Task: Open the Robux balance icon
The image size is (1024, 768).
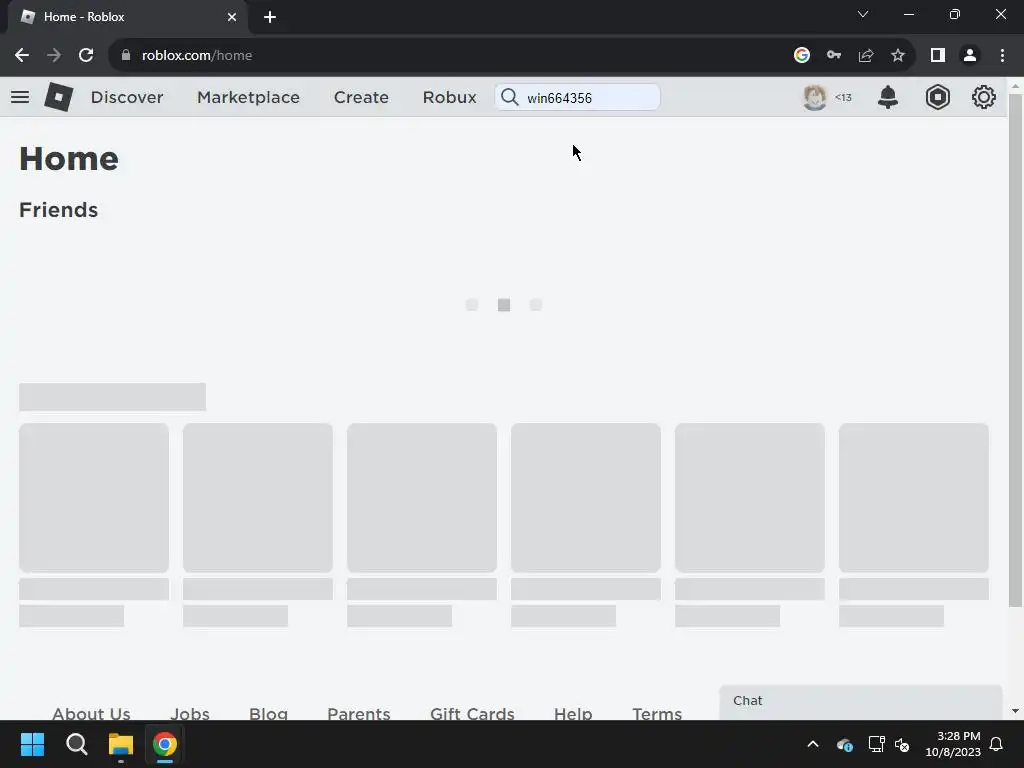Action: click(x=938, y=97)
